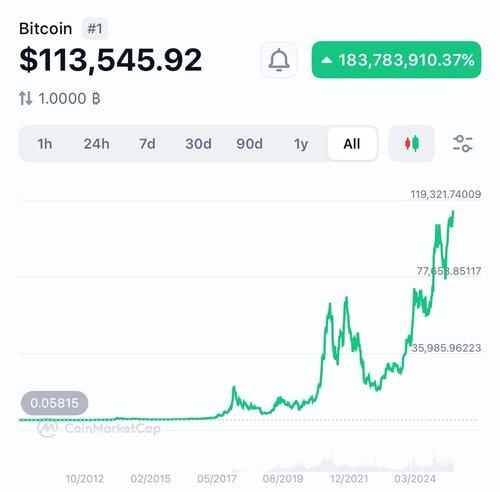
Task: Tap the 1.0000 ₿ conversion value
Action: [x=69, y=99]
